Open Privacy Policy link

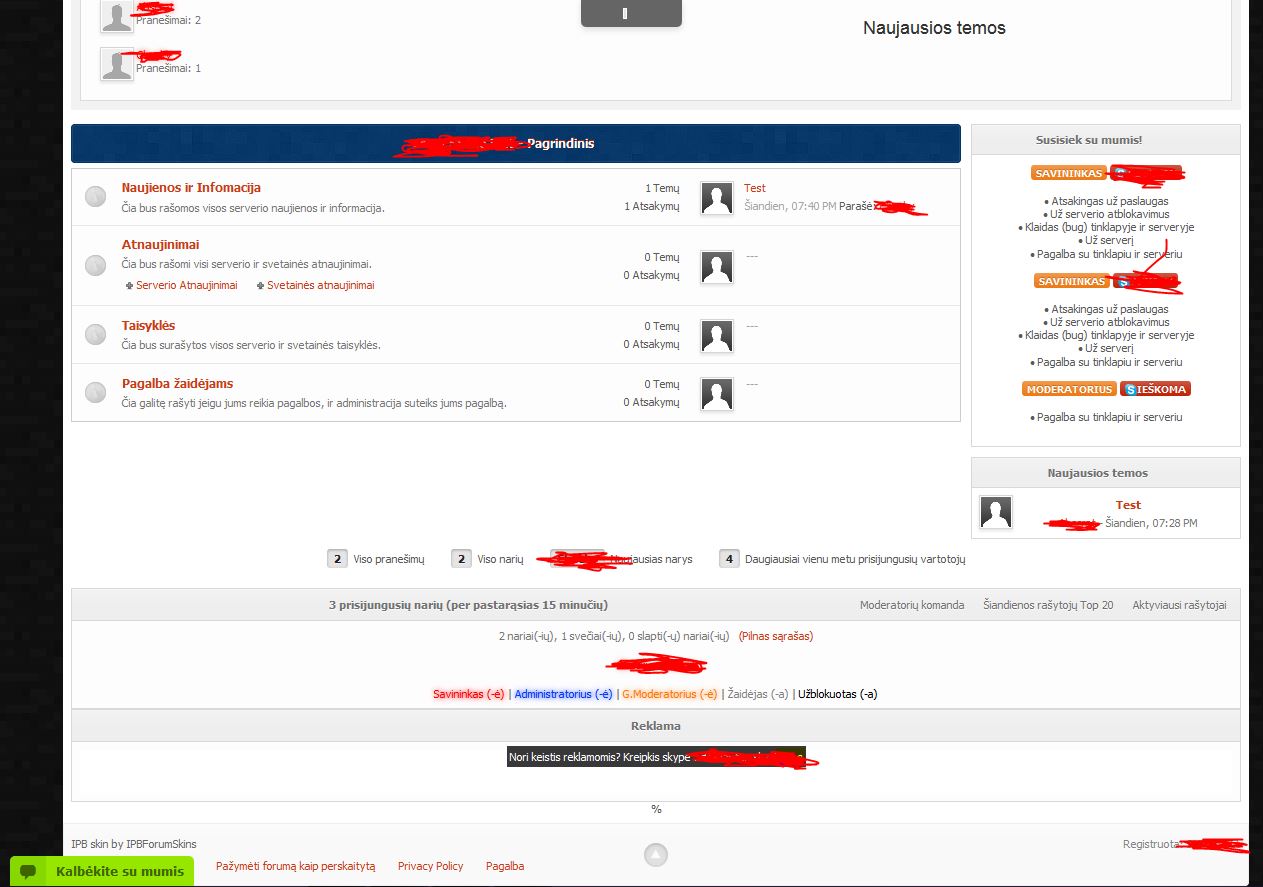pyautogui.click(x=431, y=866)
